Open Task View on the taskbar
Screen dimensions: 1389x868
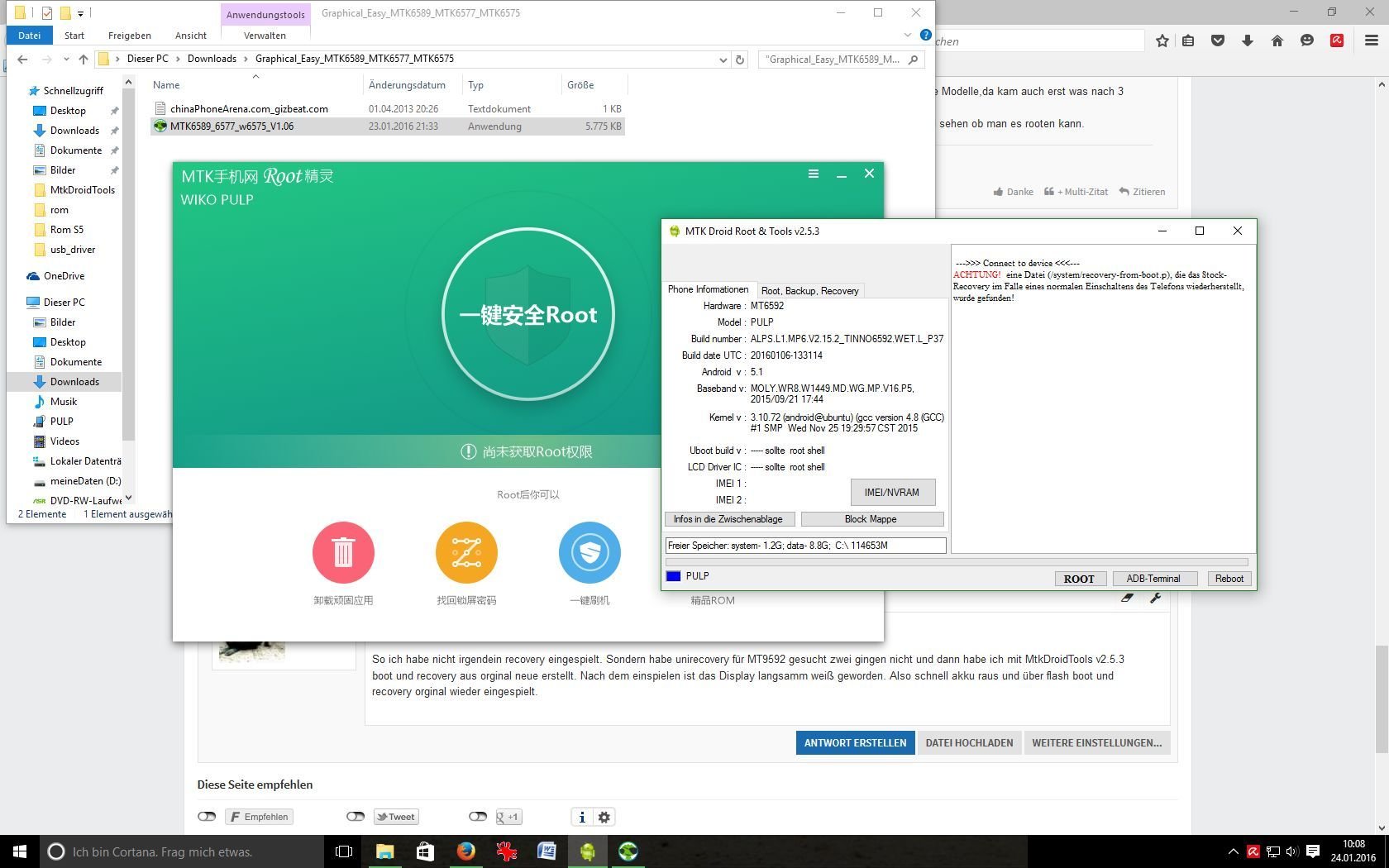click(x=344, y=851)
